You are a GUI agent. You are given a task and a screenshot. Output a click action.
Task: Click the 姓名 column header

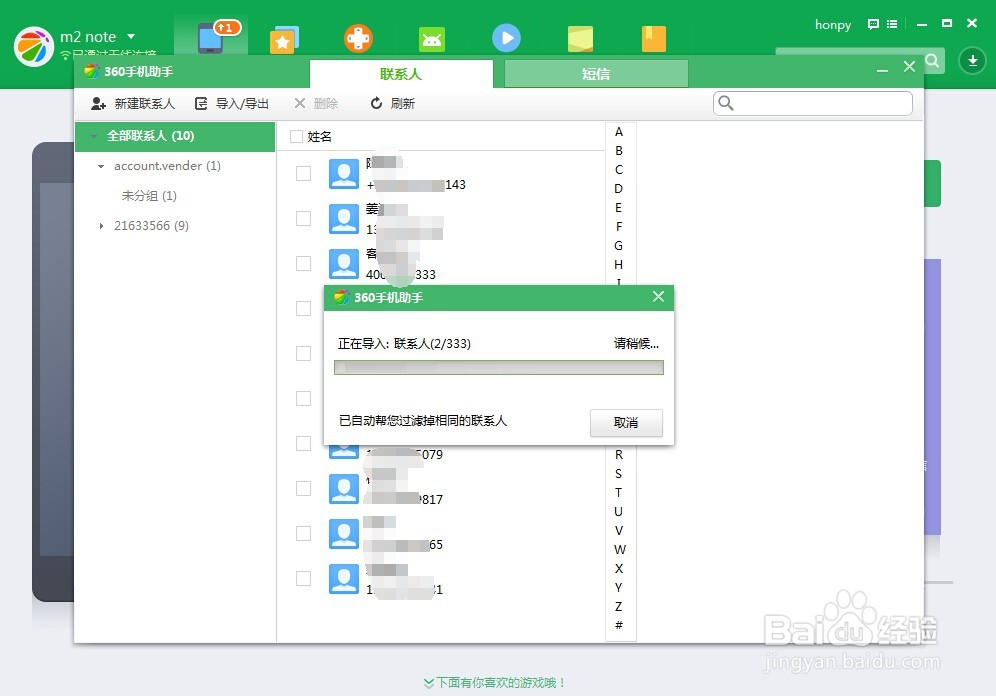click(319, 137)
